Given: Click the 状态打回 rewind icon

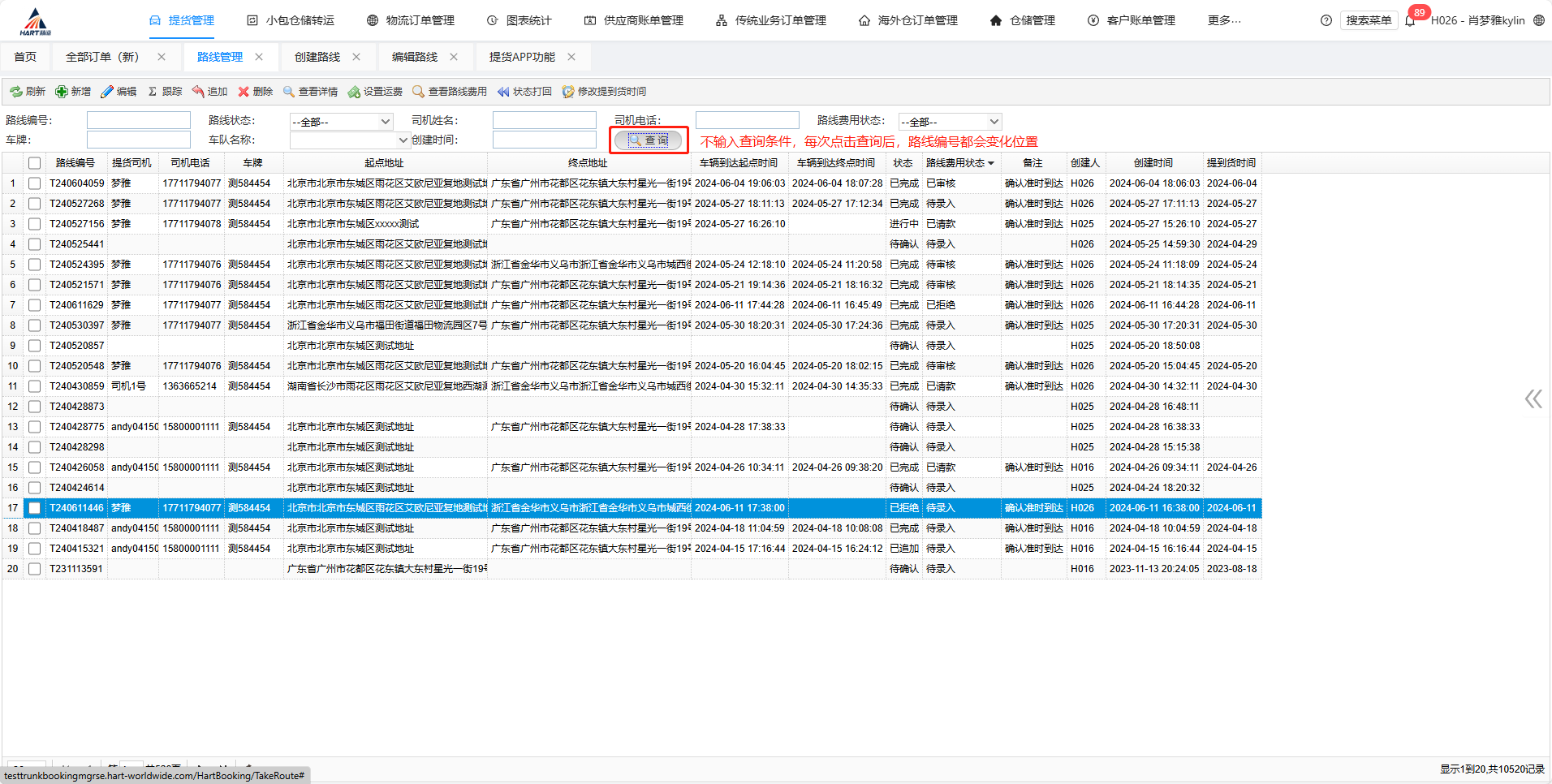Looking at the screenshot, I should pos(503,92).
